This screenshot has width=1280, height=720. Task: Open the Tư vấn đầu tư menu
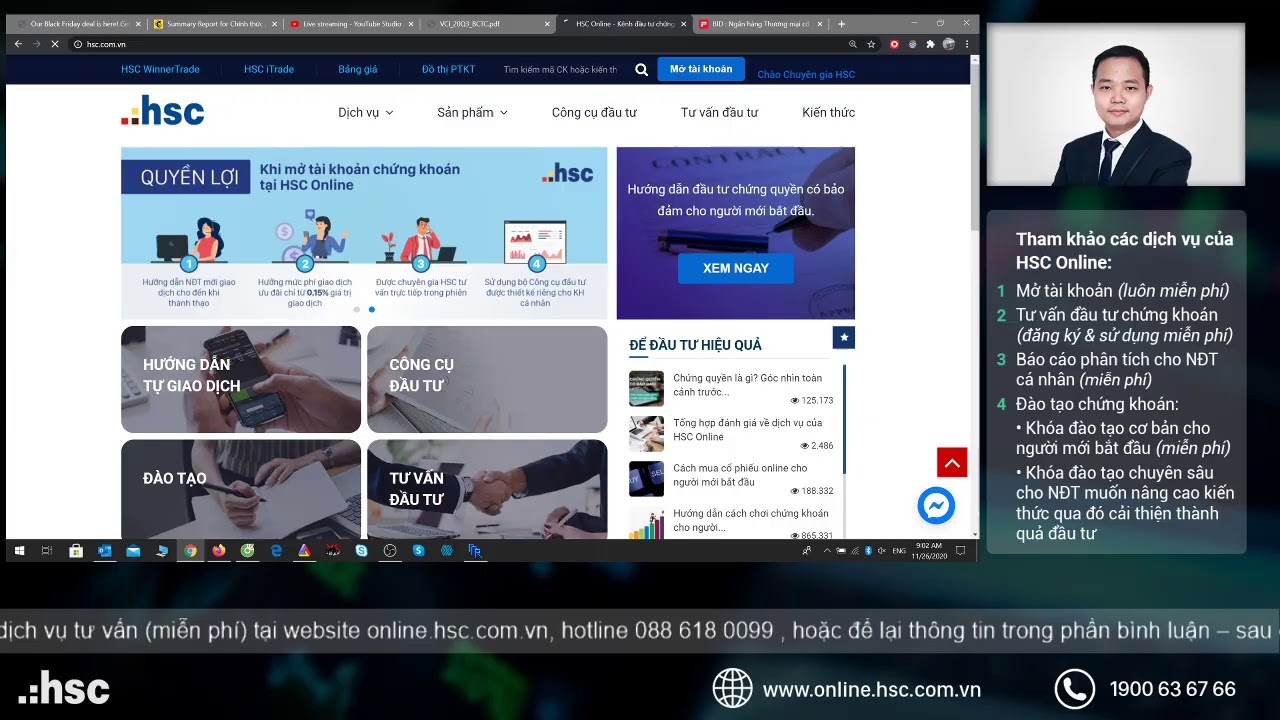point(719,112)
